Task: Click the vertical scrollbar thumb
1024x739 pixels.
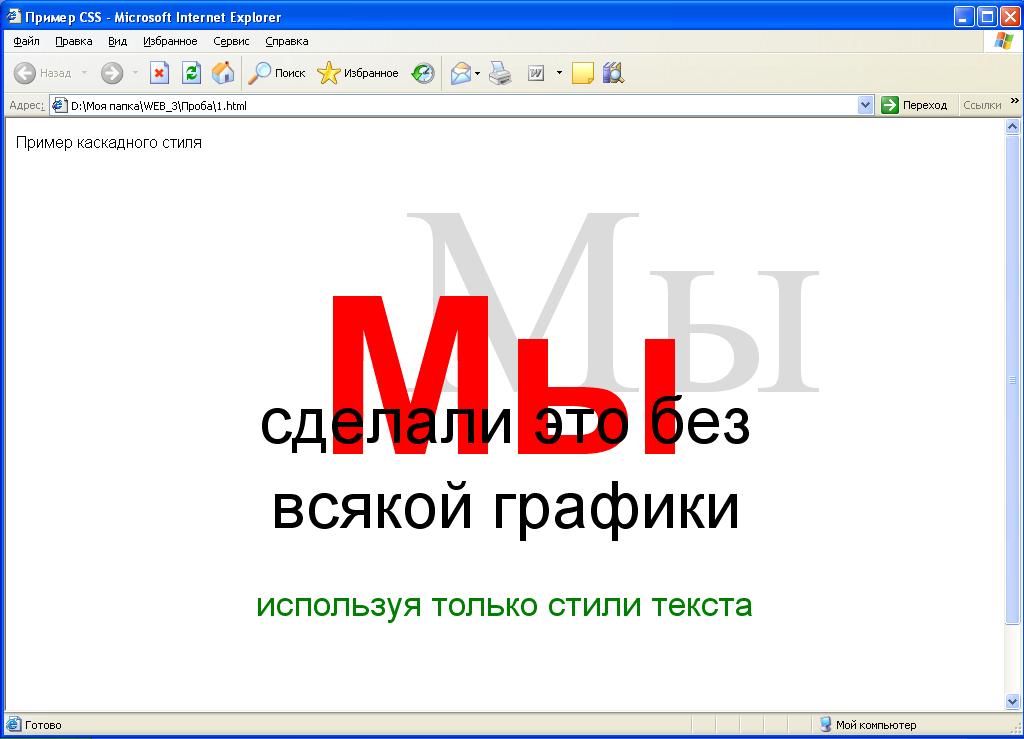Action: tap(1012, 380)
